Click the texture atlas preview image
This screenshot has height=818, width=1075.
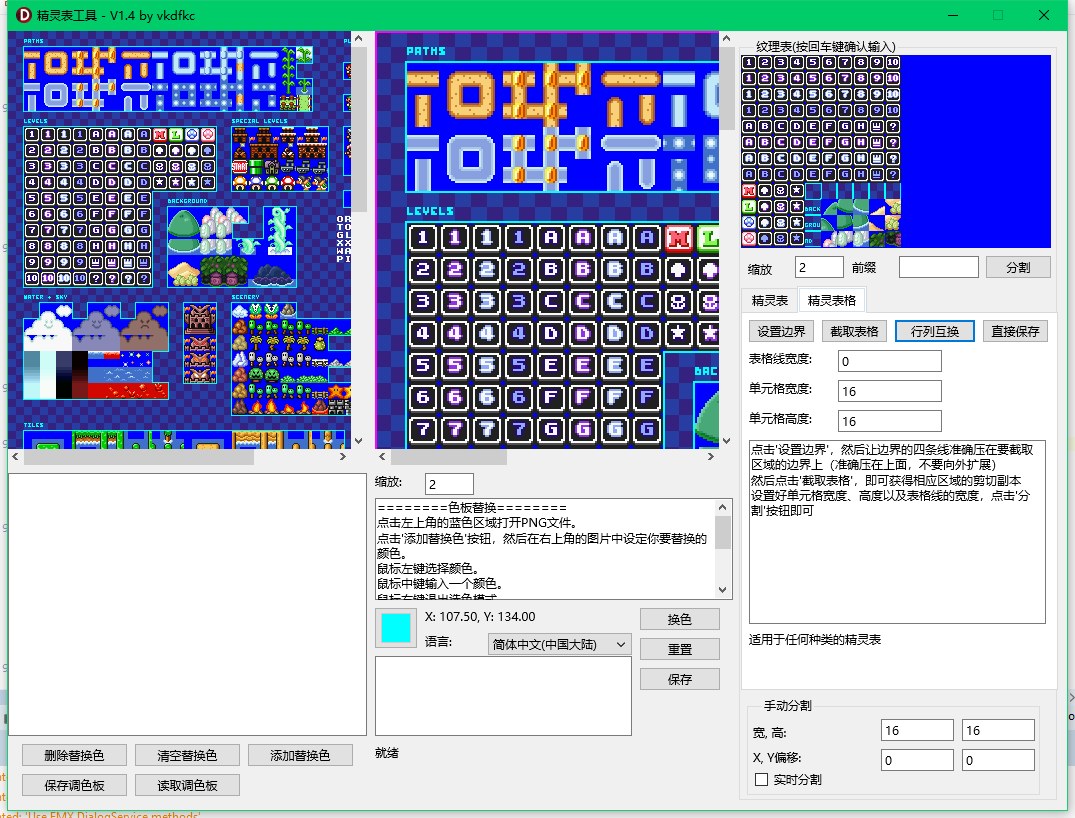pos(896,152)
